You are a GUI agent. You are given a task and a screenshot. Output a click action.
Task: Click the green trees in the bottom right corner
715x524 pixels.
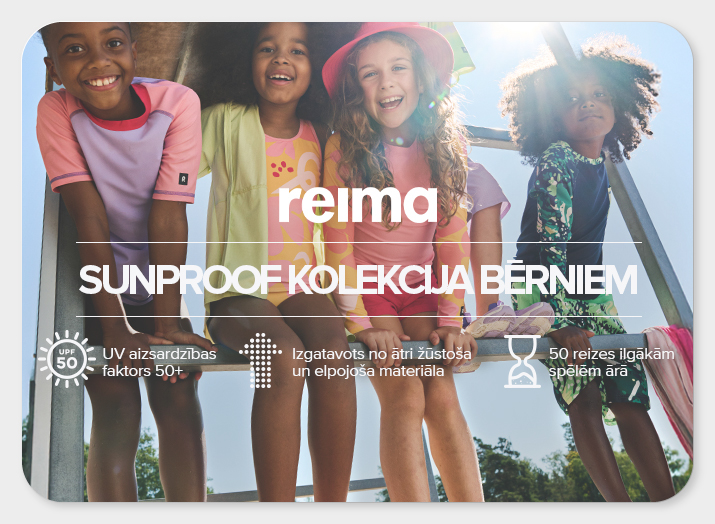(570, 470)
